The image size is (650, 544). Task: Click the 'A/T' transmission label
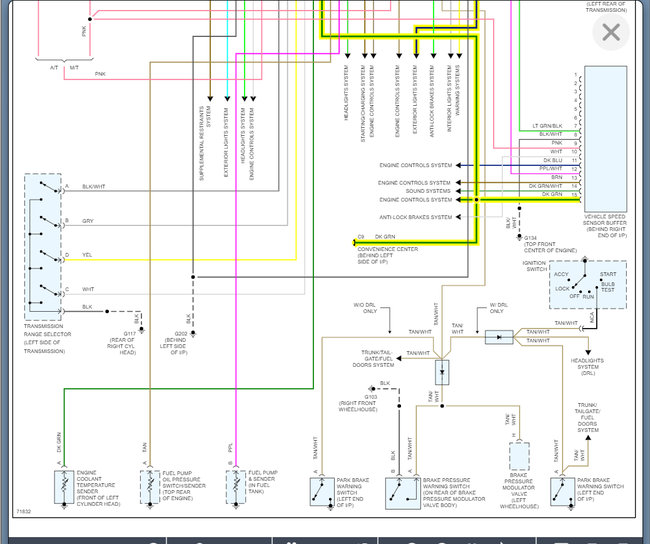(54, 68)
